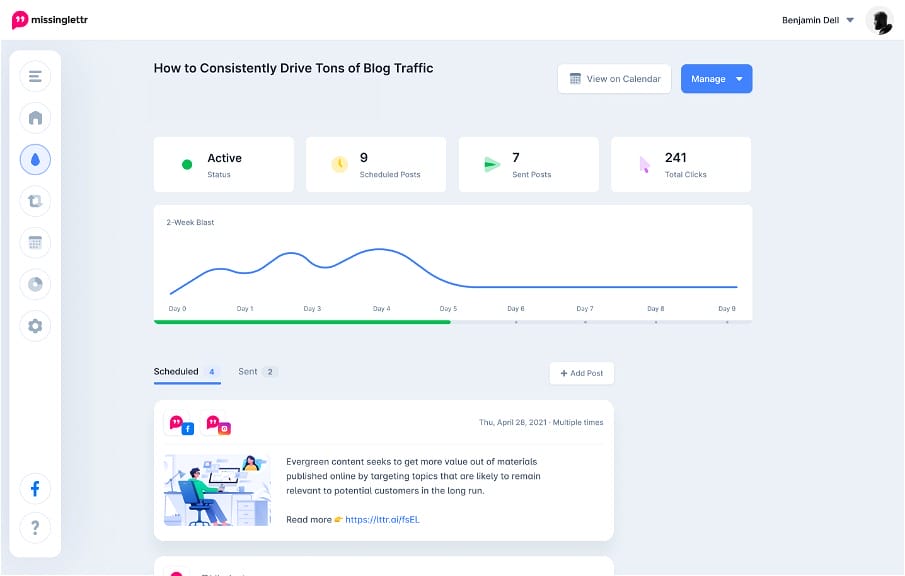Open the analytics pie chart icon
905x576 pixels.
(35, 284)
